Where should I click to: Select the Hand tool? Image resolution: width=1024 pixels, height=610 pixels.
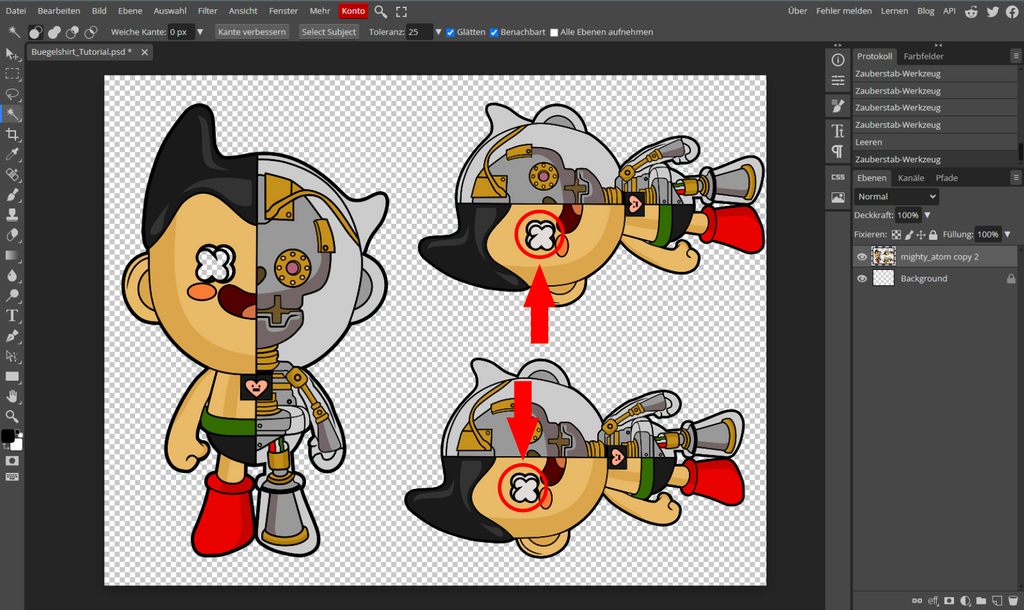coord(12,396)
